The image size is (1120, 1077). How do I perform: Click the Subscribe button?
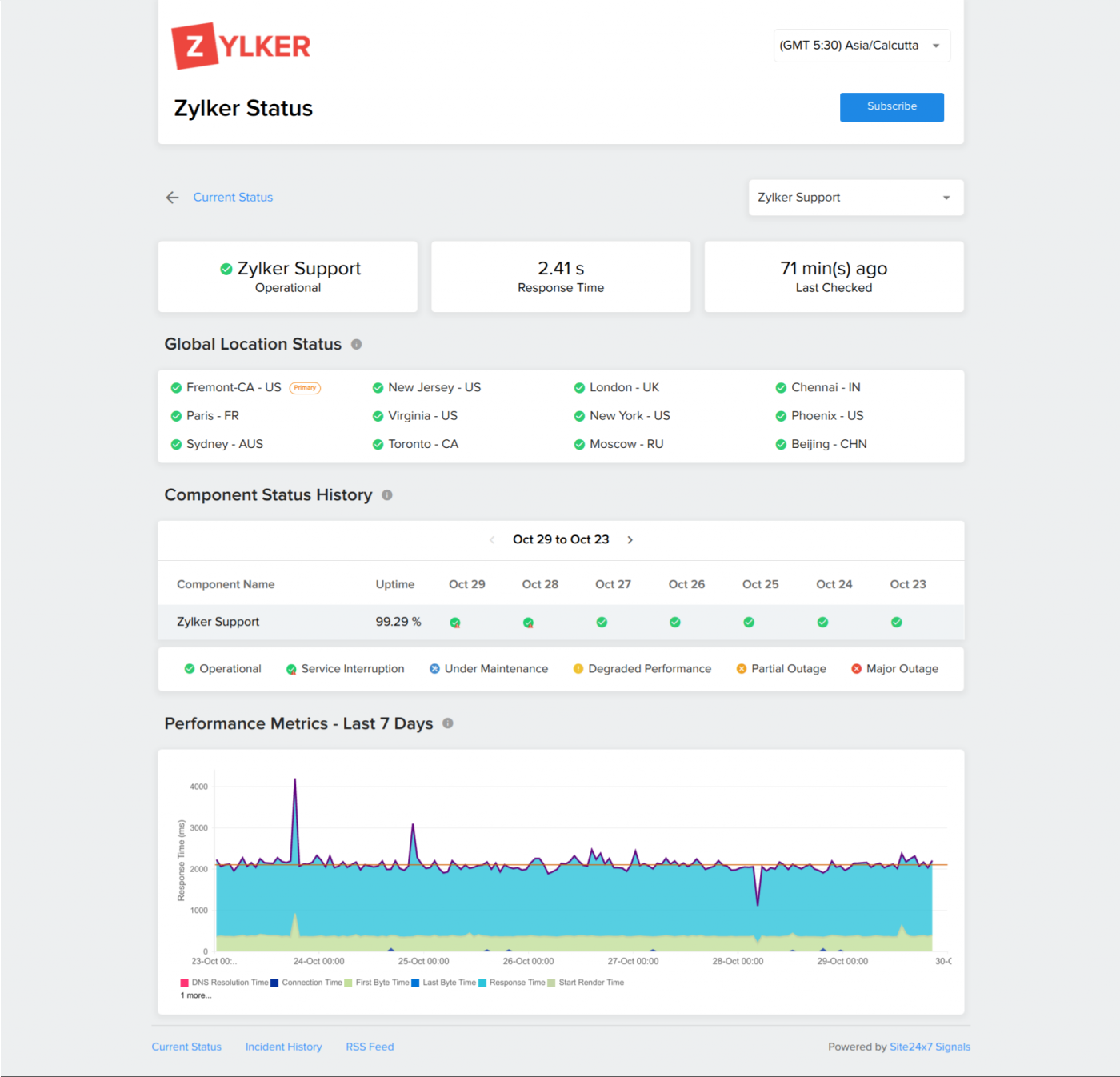coord(892,107)
